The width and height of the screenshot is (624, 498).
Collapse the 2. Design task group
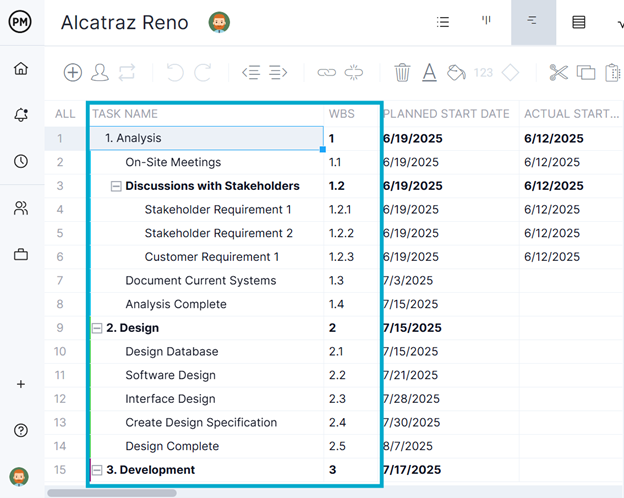[97, 328]
